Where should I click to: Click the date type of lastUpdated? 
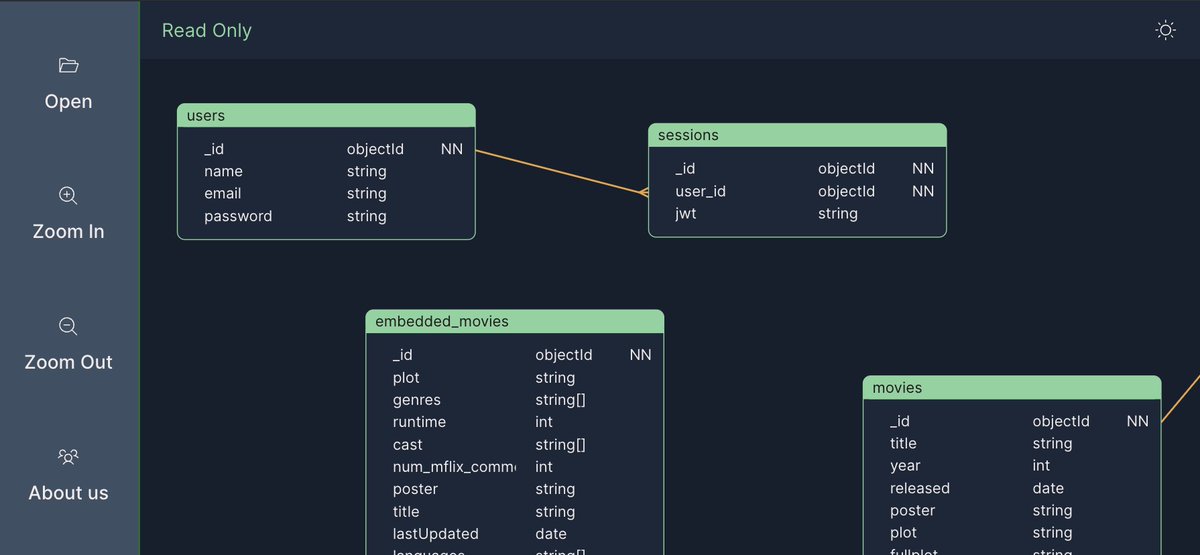[551, 534]
